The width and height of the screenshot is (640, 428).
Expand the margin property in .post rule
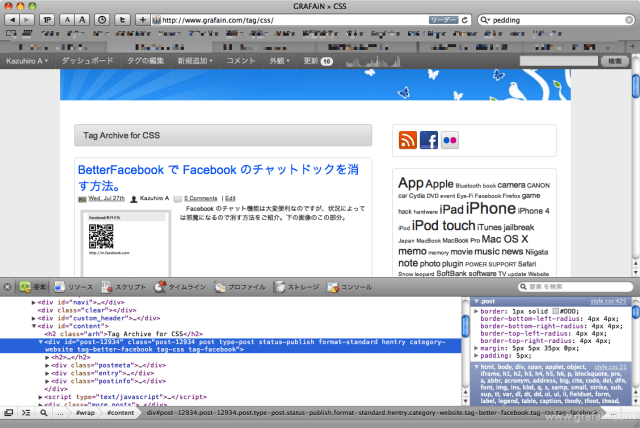pos(476,348)
